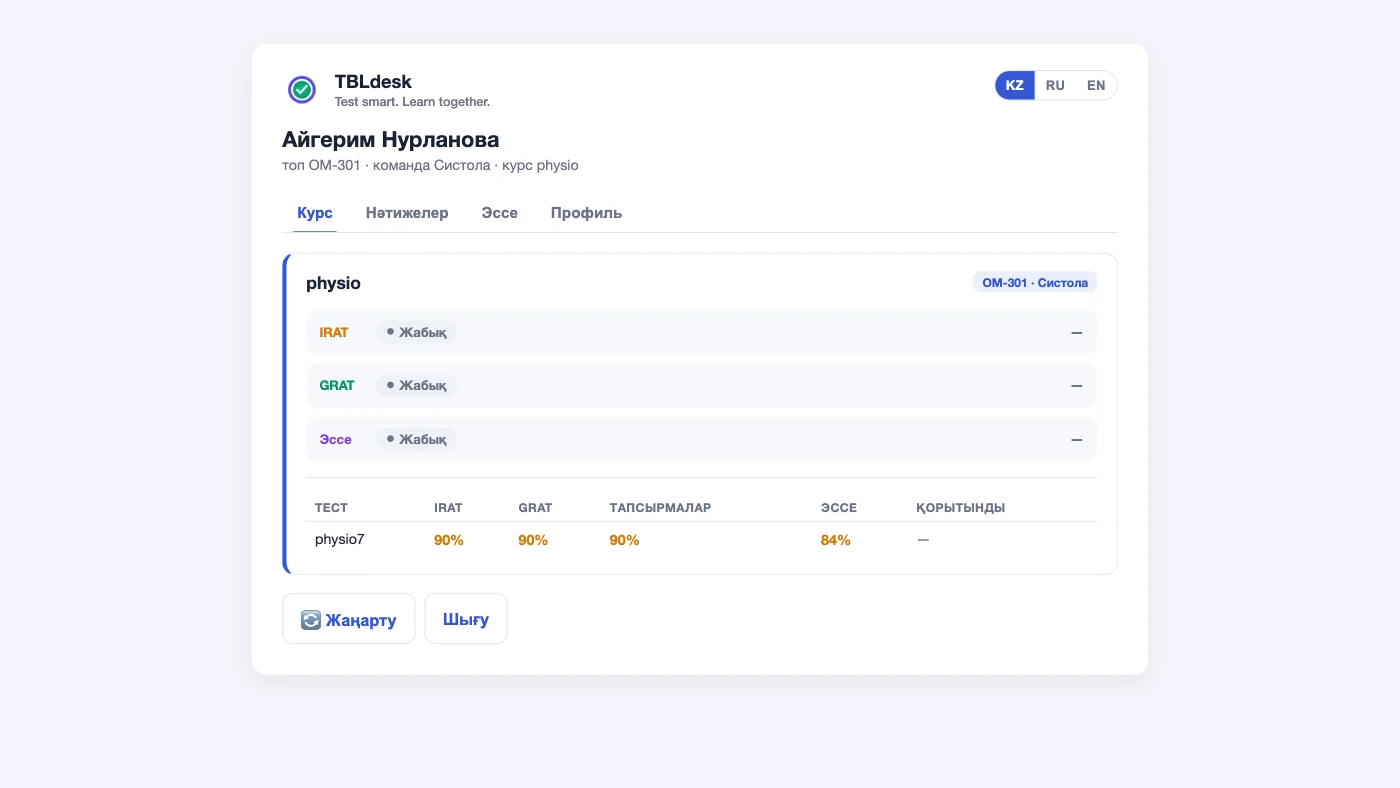Click the group and team subtitle line
This screenshot has width=1400, height=788.
pyautogui.click(x=430, y=165)
